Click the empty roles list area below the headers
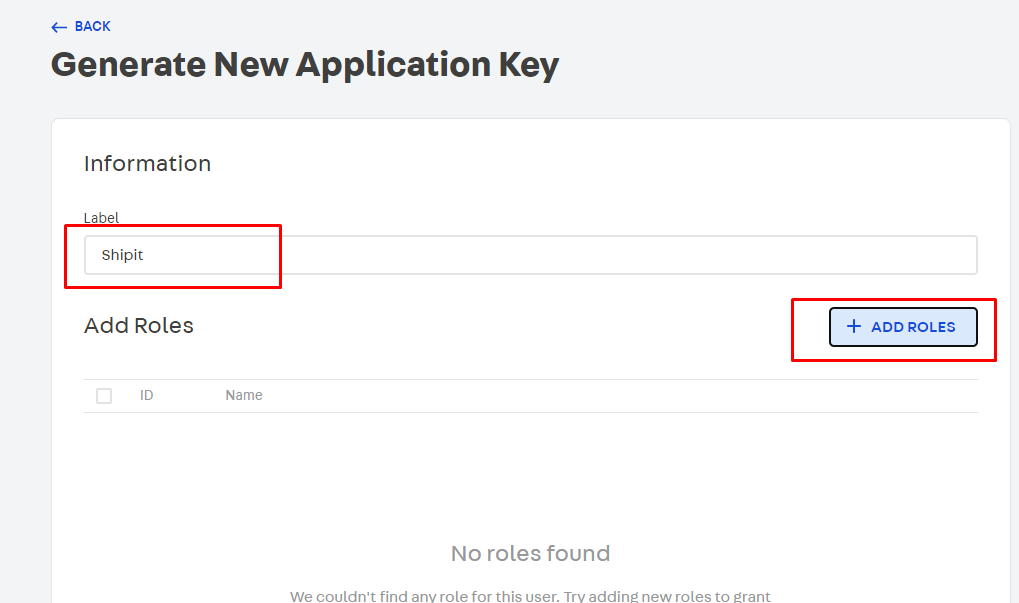Viewport: 1019px width, 603px height. (x=530, y=474)
